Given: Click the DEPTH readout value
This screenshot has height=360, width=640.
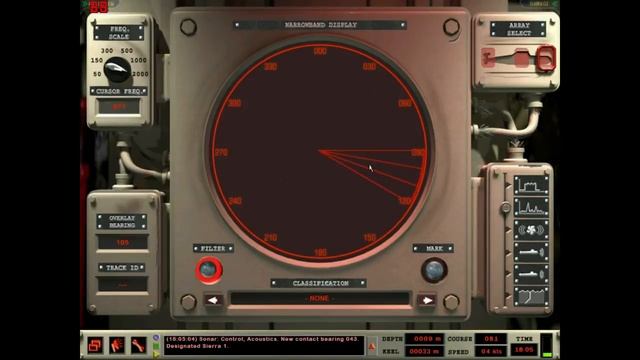Looking at the screenshot, I should point(424,339).
